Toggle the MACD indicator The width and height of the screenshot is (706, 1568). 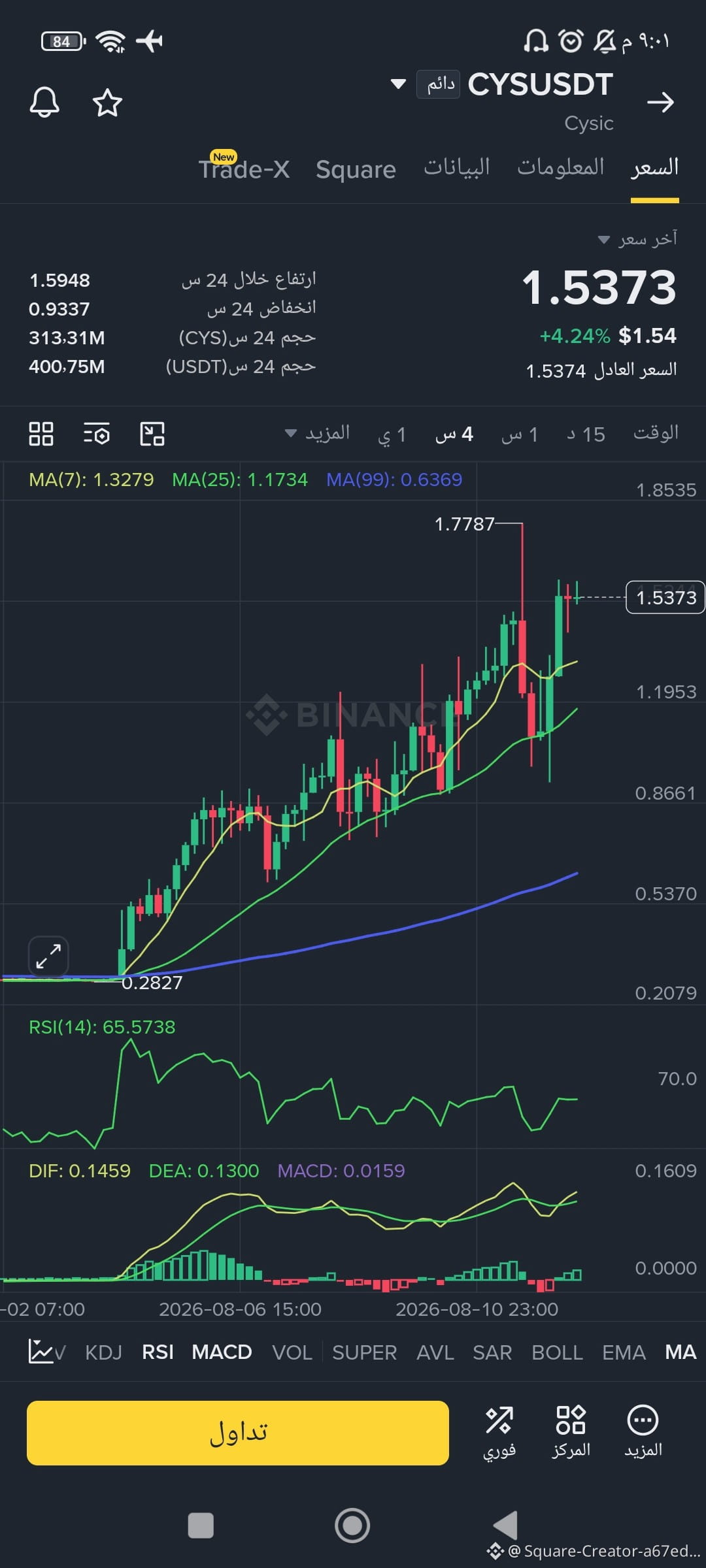pyautogui.click(x=222, y=1352)
